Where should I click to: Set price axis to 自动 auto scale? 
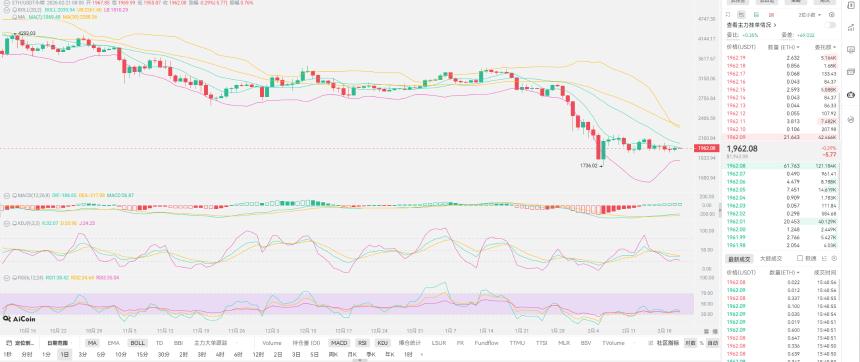pos(712,343)
